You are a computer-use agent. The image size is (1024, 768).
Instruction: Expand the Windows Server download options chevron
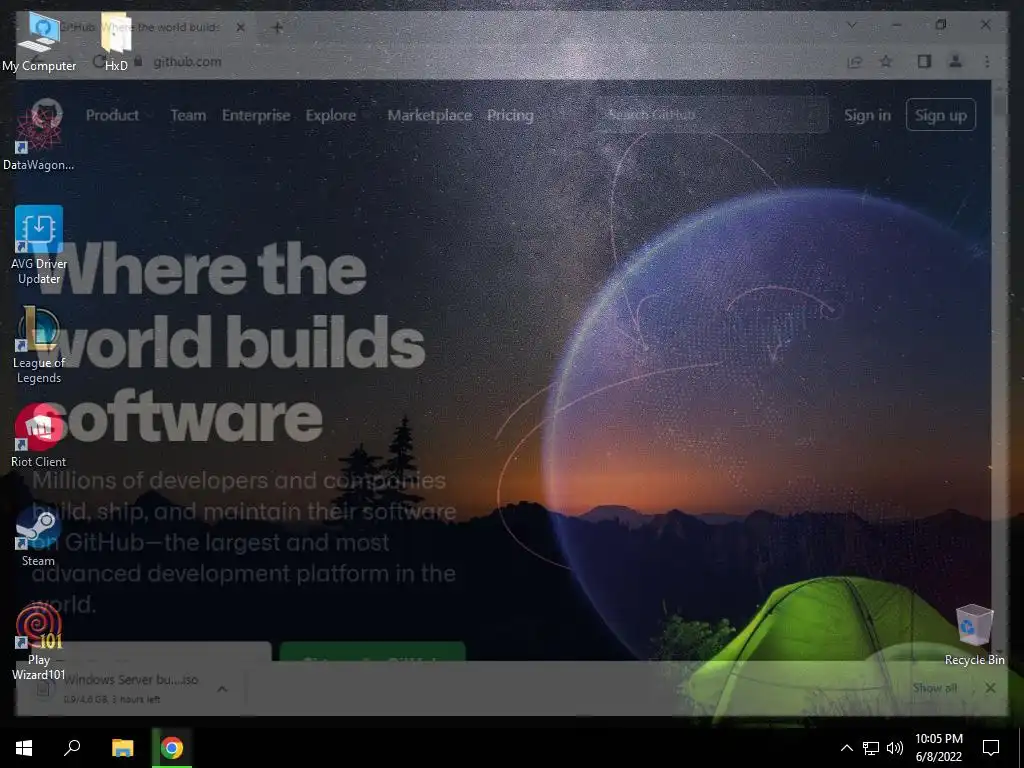(222, 689)
